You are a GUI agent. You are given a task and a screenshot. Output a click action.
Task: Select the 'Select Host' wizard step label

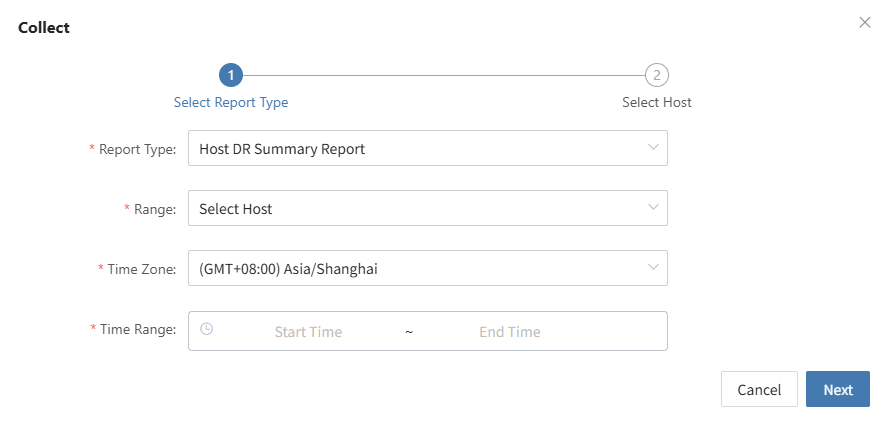657,103
